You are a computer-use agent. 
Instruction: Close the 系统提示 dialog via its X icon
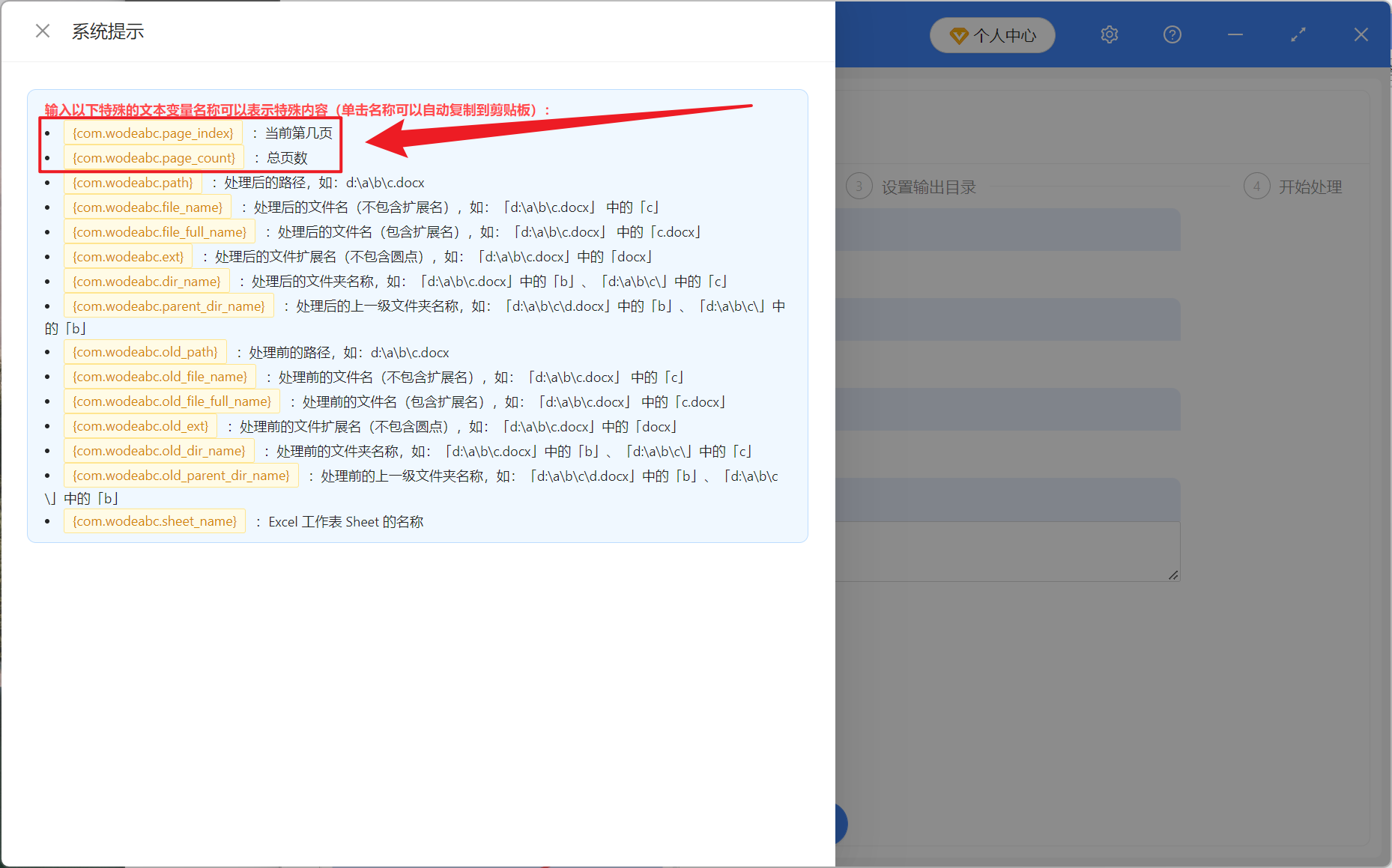coord(42,30)
